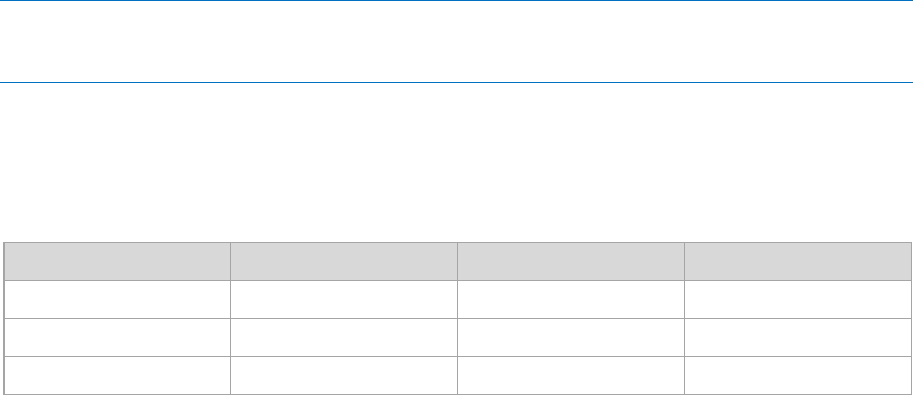The height and width of the screenshot is (395, 913).
Task: Activate bottom table row, fourth column cell
Action: coord(798,375)
